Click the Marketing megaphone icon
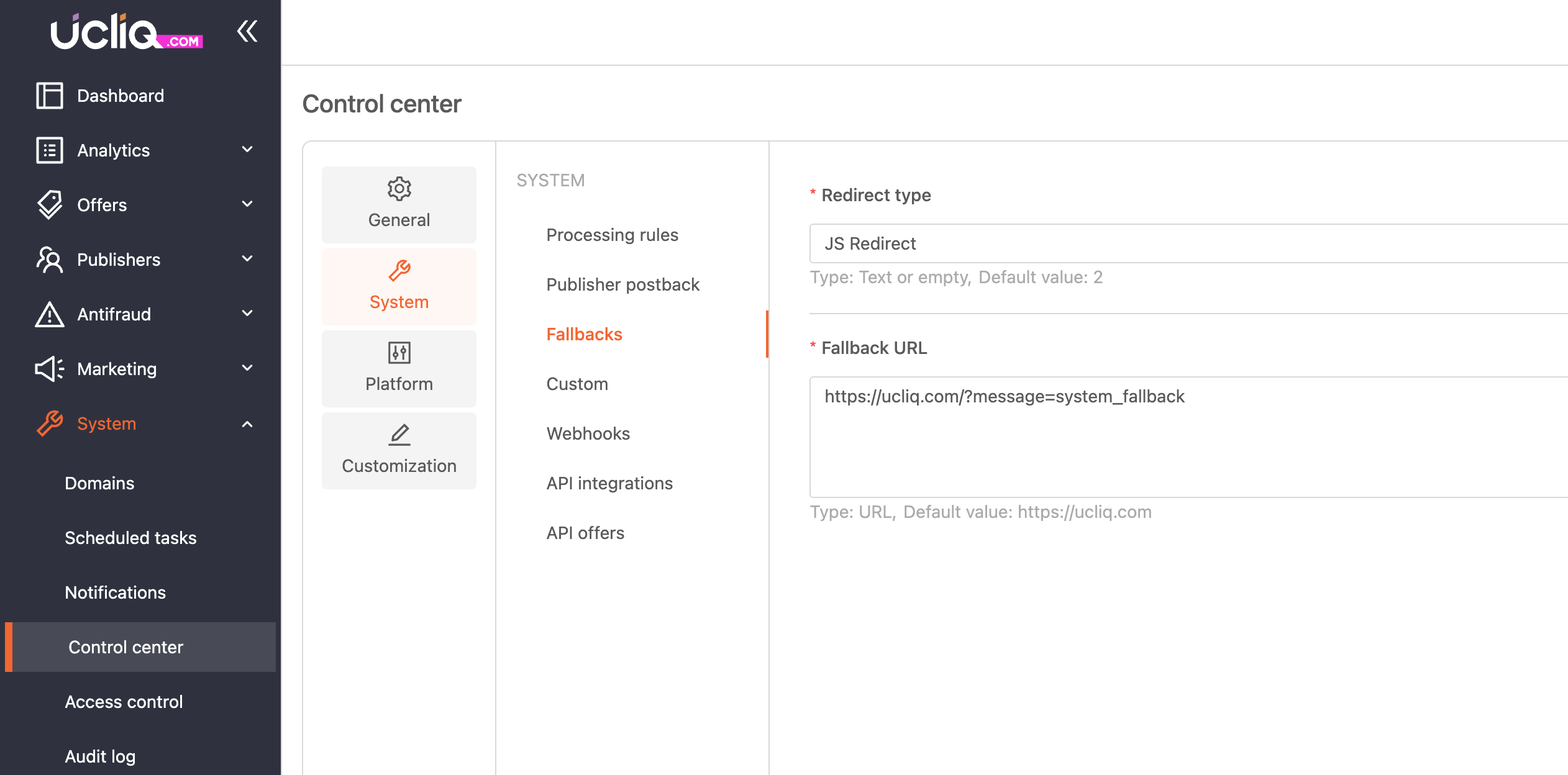Viewport: 1568px width, 775px height. (x=50, y=369)
